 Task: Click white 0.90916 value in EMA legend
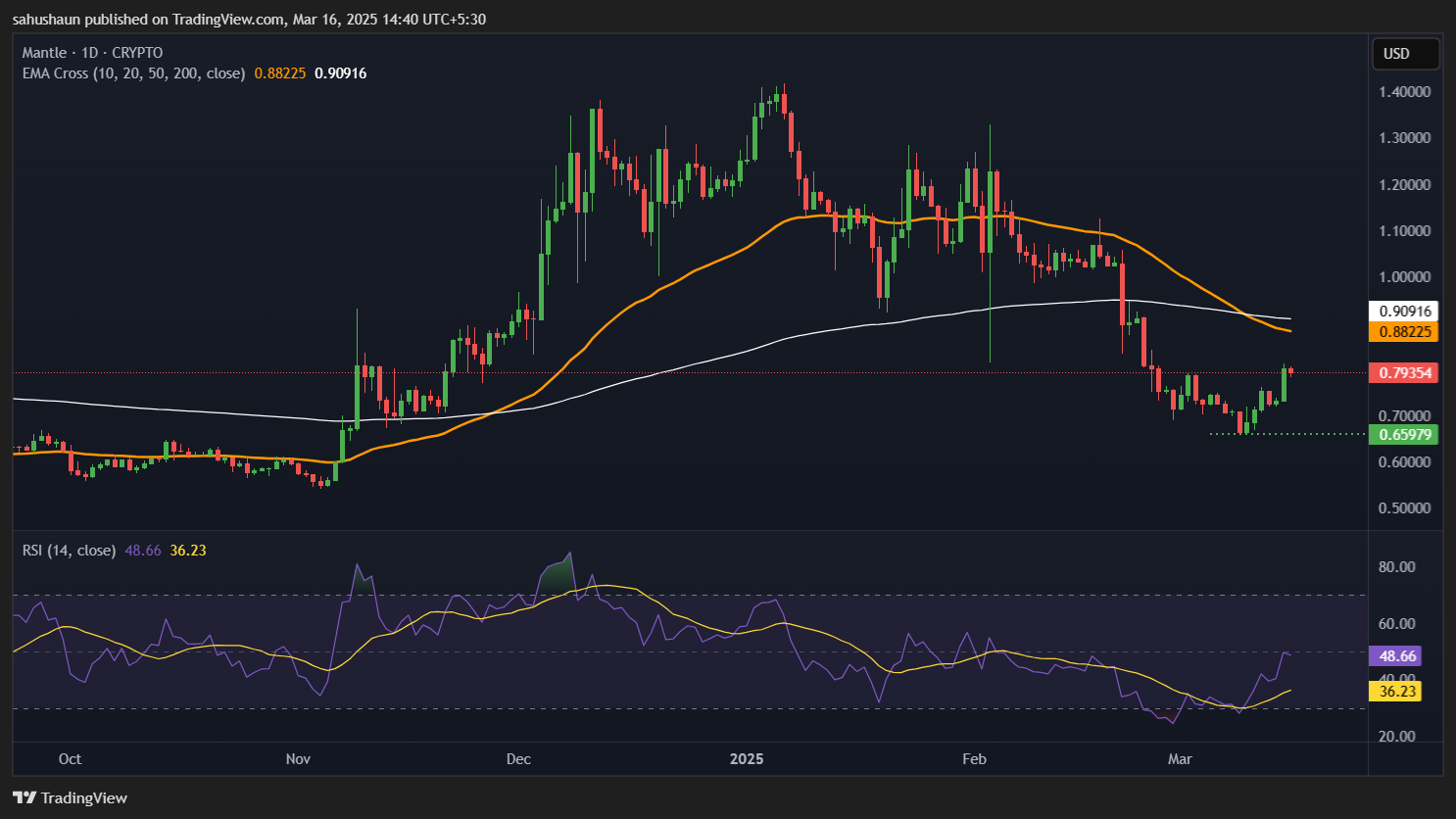(x=340, y=73)
